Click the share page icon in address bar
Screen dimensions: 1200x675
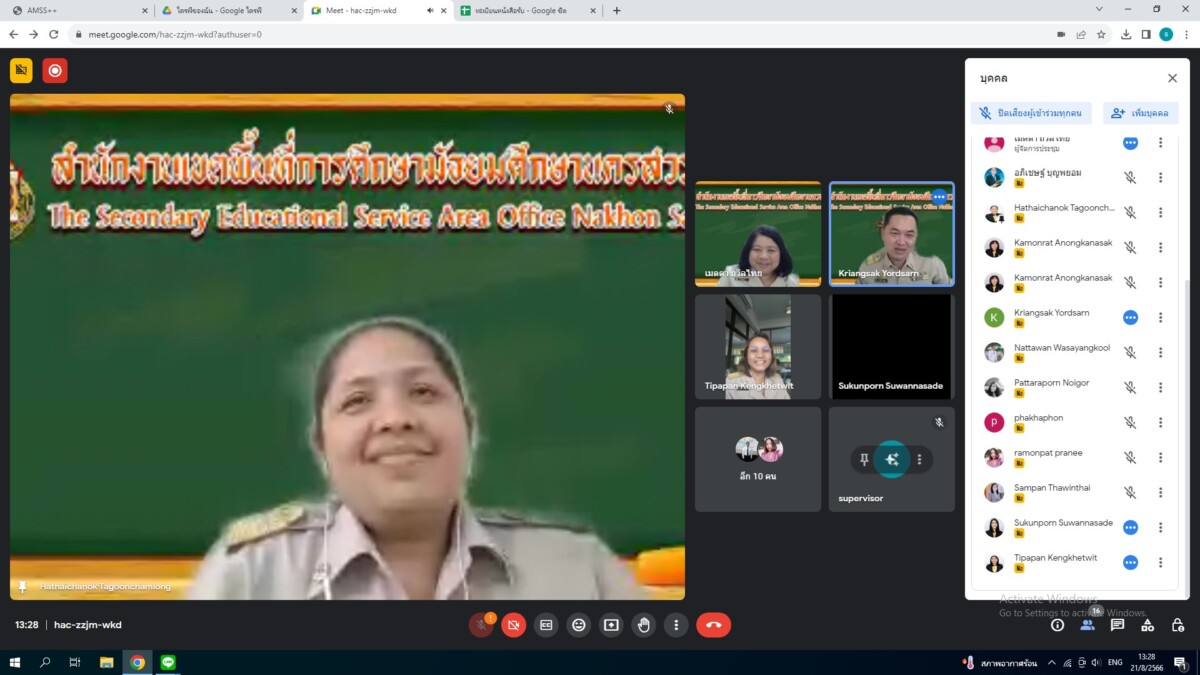click(x=1081, y=34)
